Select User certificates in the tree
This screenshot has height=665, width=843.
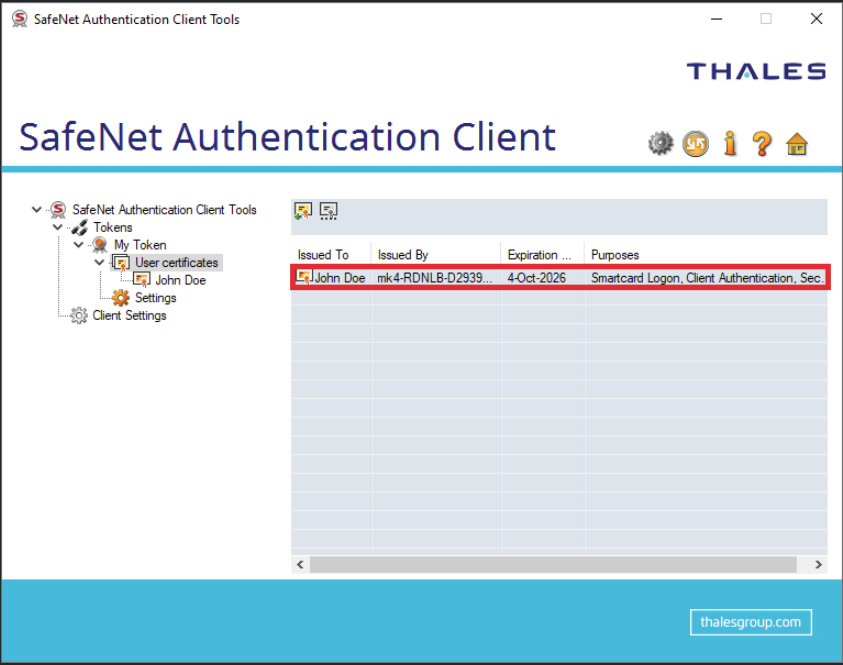[176, 263]
